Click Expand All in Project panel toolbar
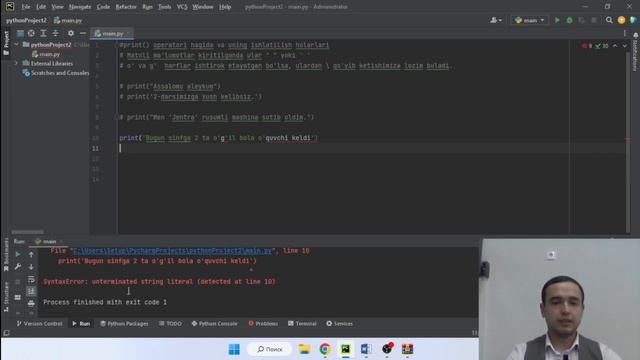640x360 pixels. click(x=43, y=33)
